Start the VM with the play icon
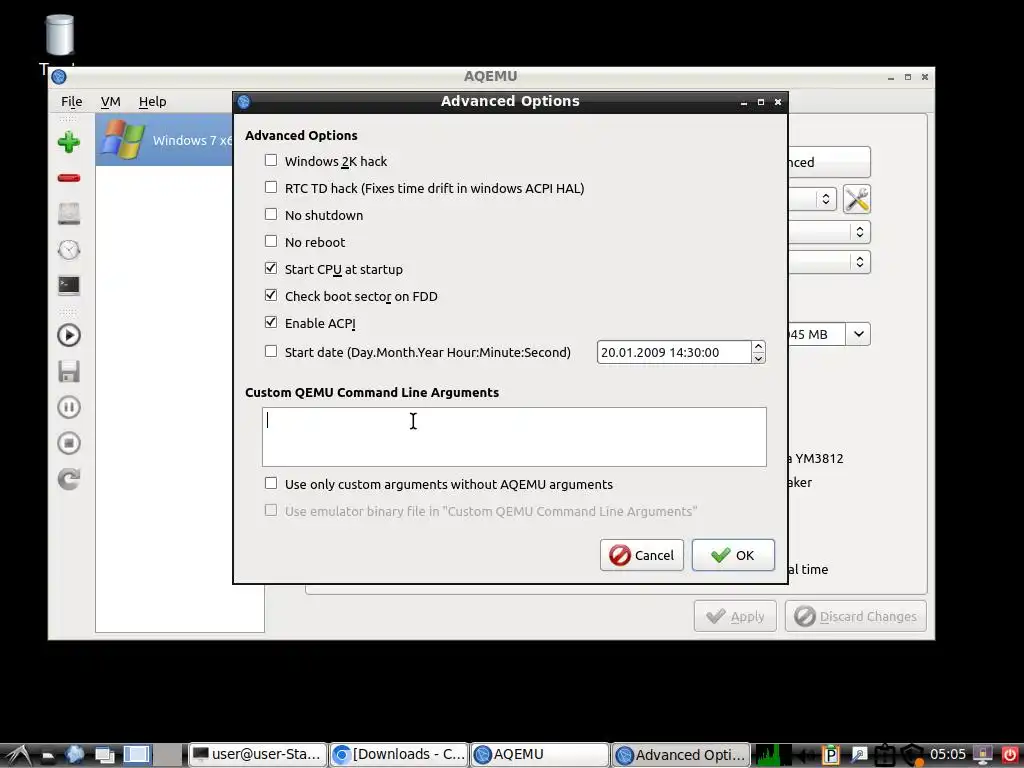1024x768 pixels. click(69, 335)
